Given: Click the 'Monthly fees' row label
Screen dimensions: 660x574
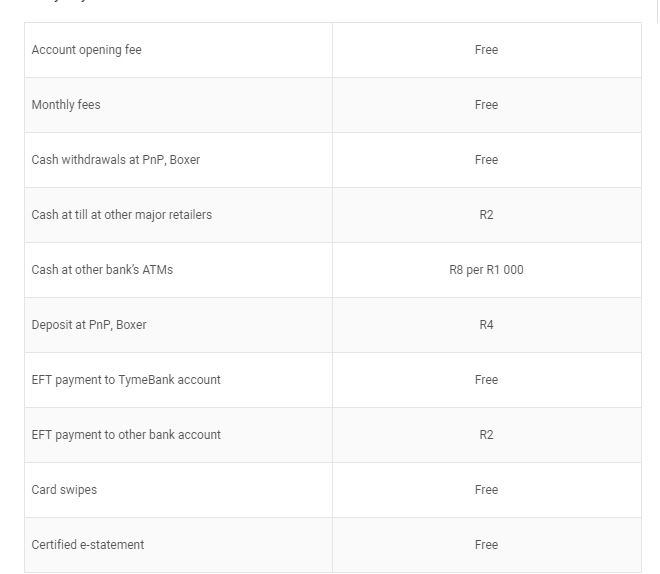Looking at the screenshot, I should 66,105.
